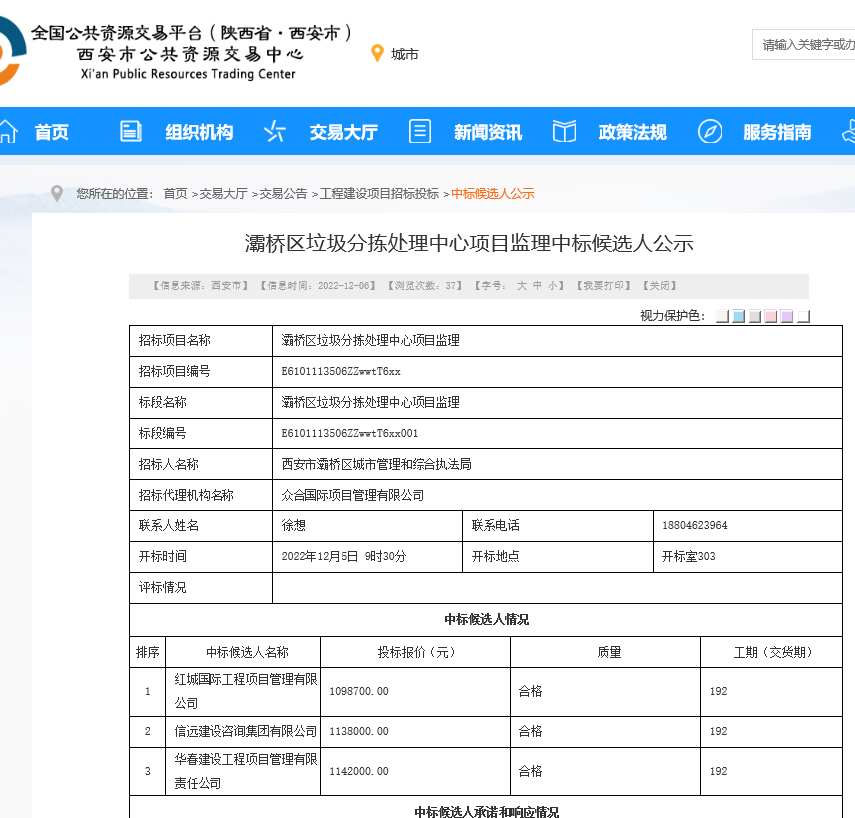
Task: Select the gray eye-protection color swatch
Action: point(755,316)
